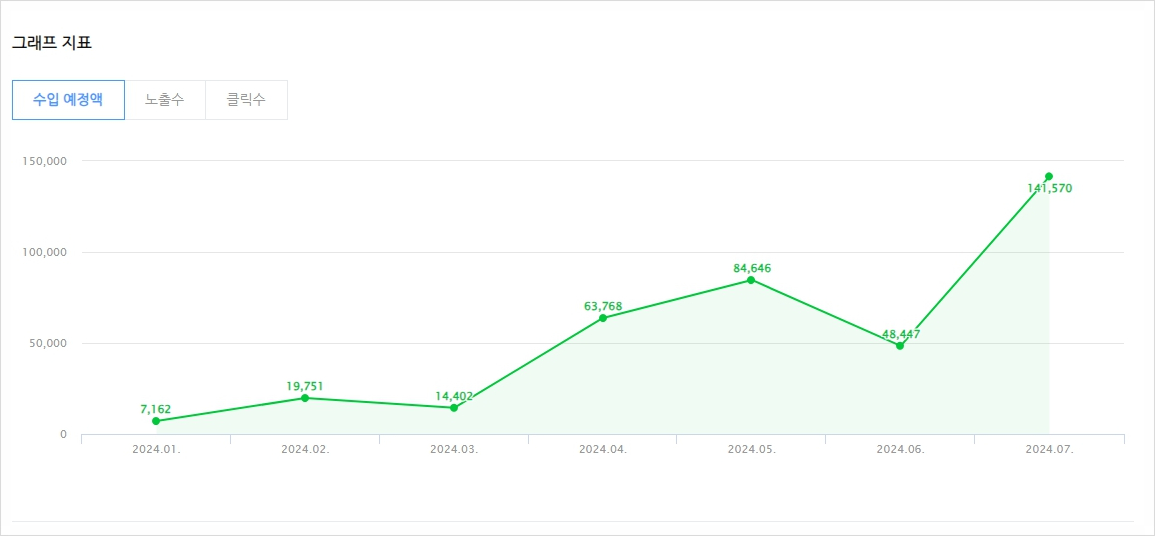Click the February data point dot on the line
1155x536 pixels.
click(x=305, y=398)
